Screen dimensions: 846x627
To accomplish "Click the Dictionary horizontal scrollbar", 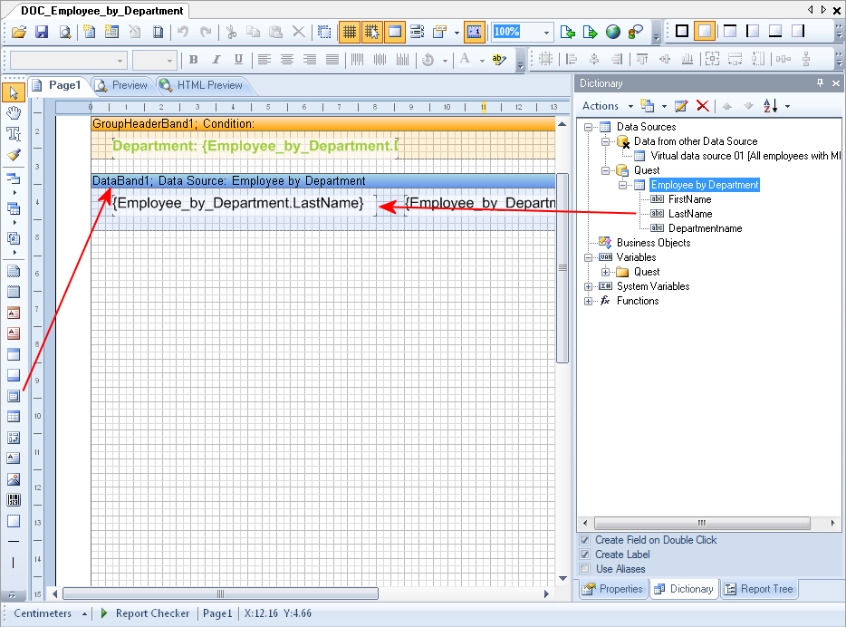I will [702, 523].
